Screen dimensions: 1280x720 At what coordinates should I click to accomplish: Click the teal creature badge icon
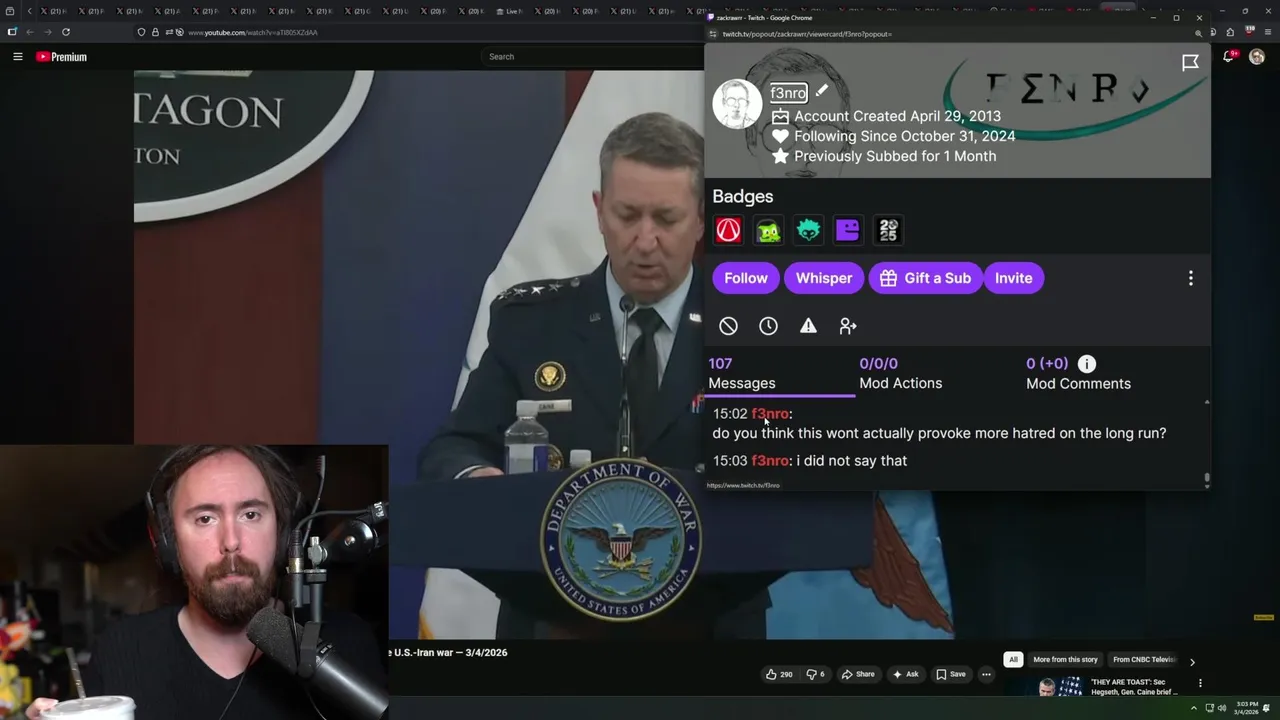[808, 230]
